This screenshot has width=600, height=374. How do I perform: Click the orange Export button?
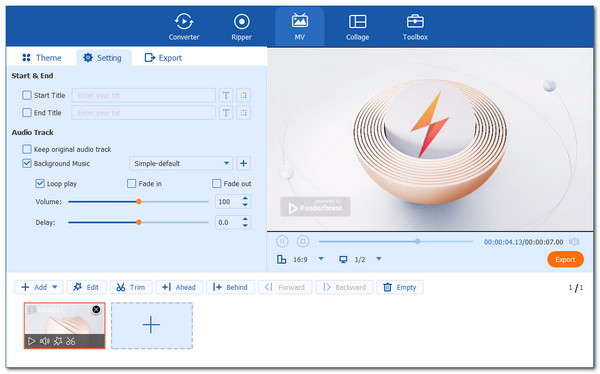565,259
